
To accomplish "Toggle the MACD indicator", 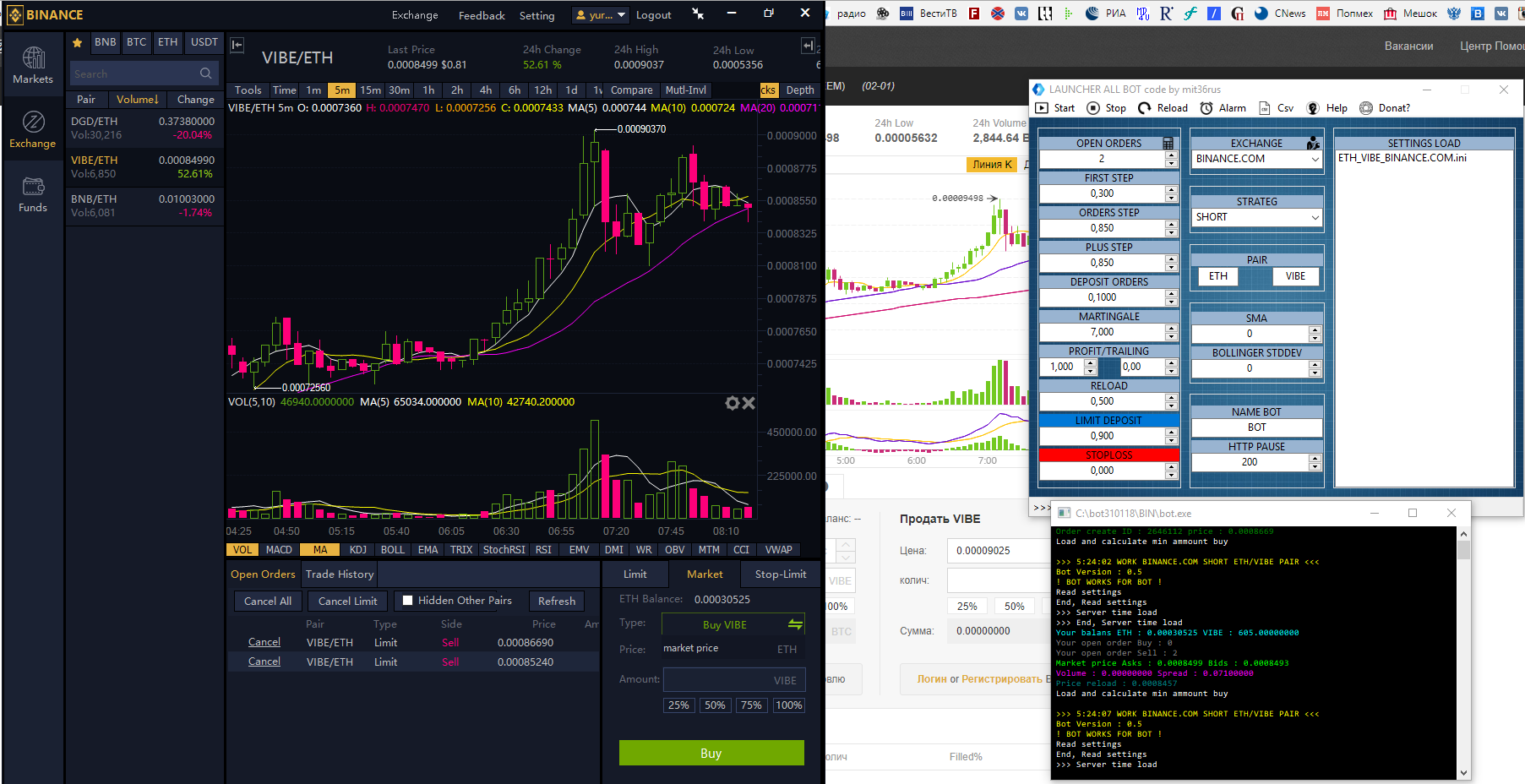I will 279,550.
